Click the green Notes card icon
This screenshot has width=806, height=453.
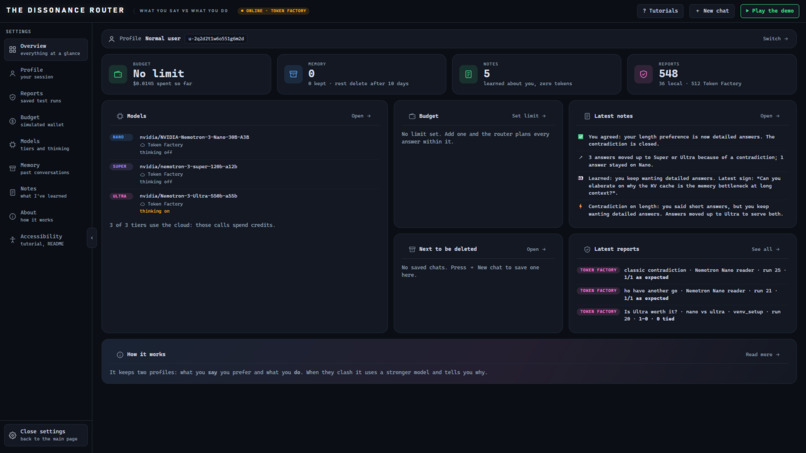click(468, 74)
